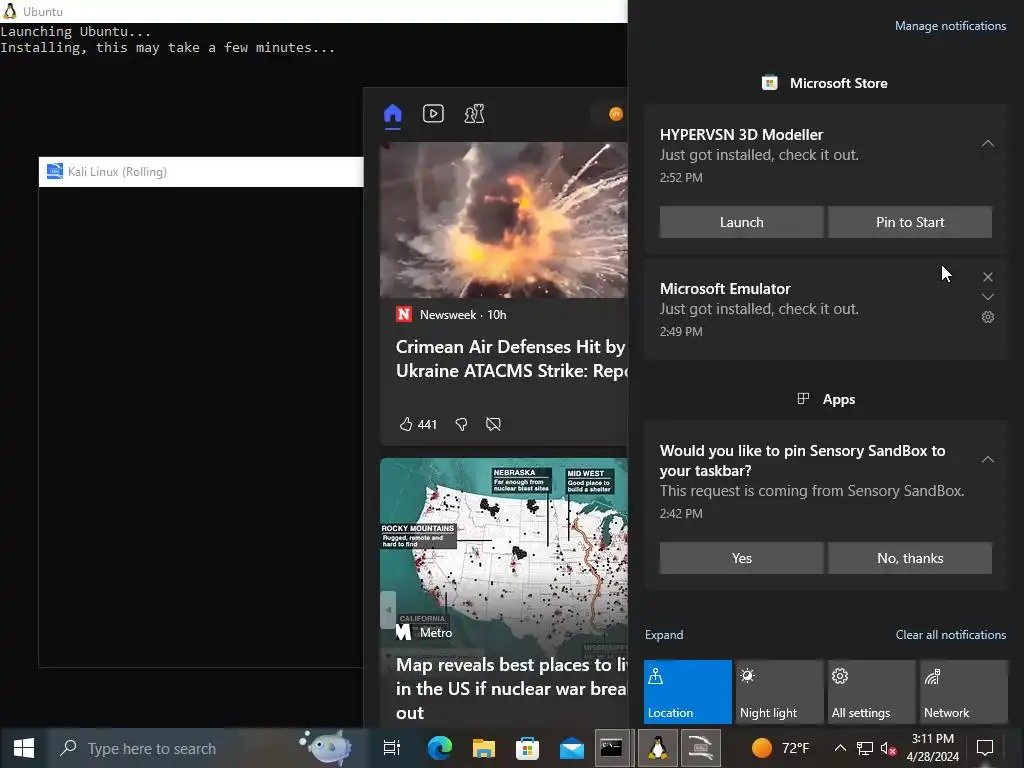1024x768 pixels.
Task: Open the Mail app on the taskbar
Action: pos(571,748)
